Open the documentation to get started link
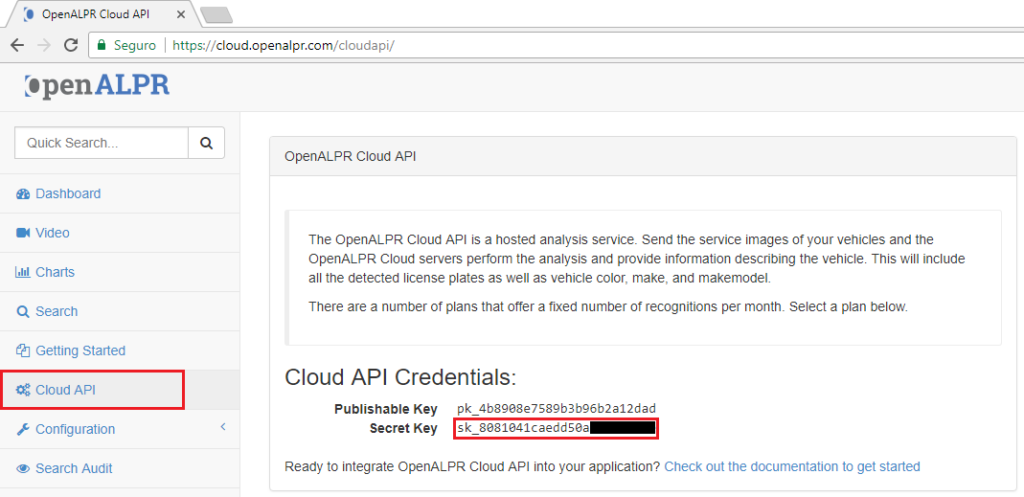The width and height of the screenshot is (1024, 497). (792, 467)
